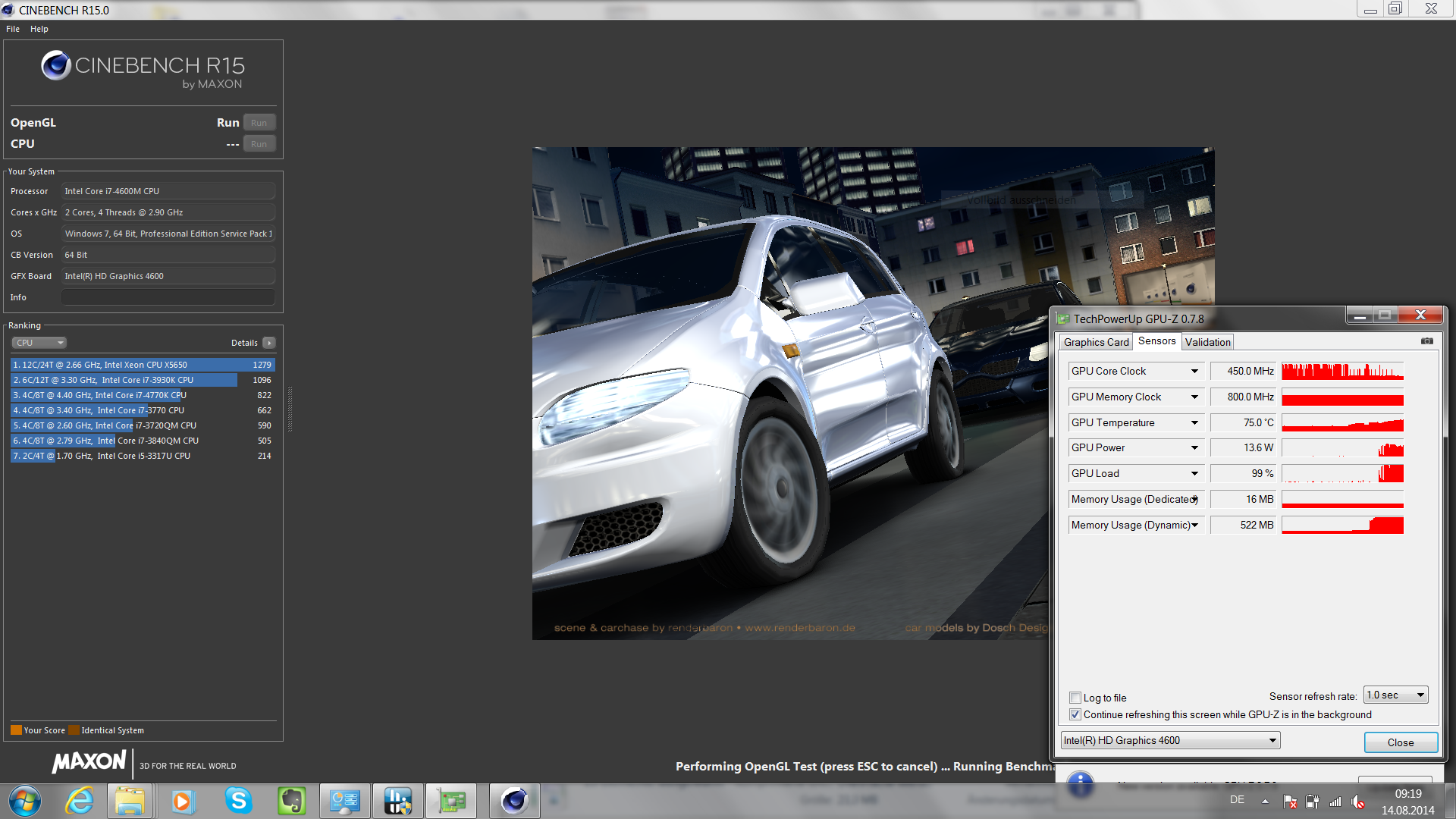Click the Cinebench taskbar icon

(514, 801)
